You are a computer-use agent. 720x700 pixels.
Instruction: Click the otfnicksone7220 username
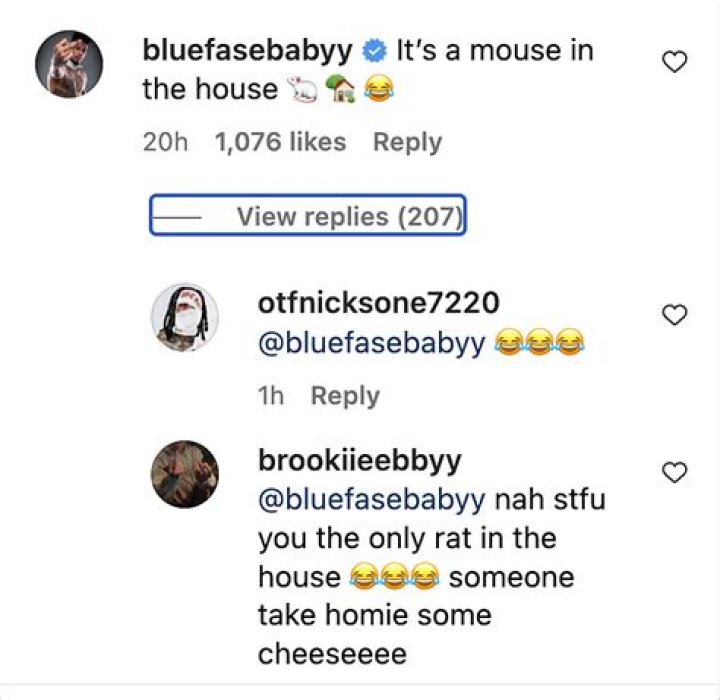378,302
